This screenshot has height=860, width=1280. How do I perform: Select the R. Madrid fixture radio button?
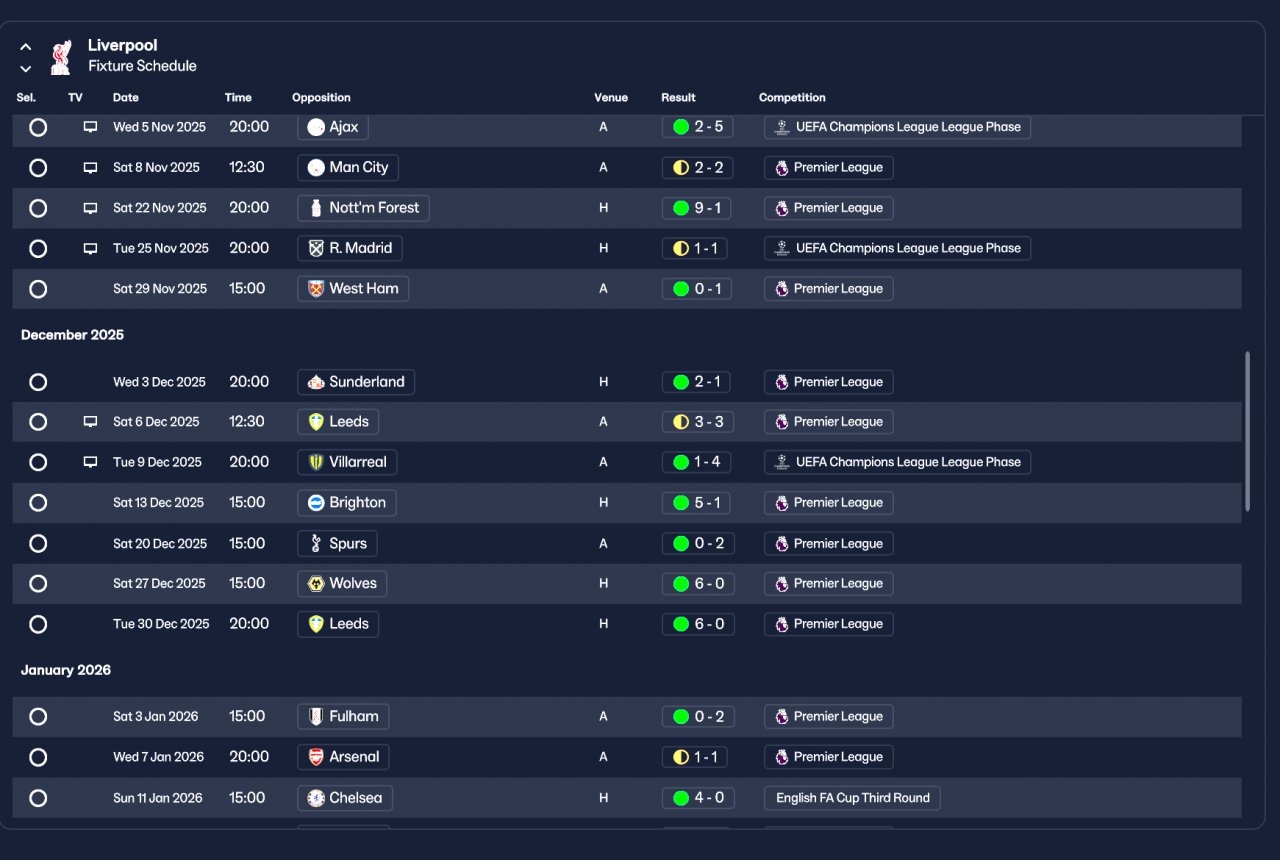click(38, 248)
